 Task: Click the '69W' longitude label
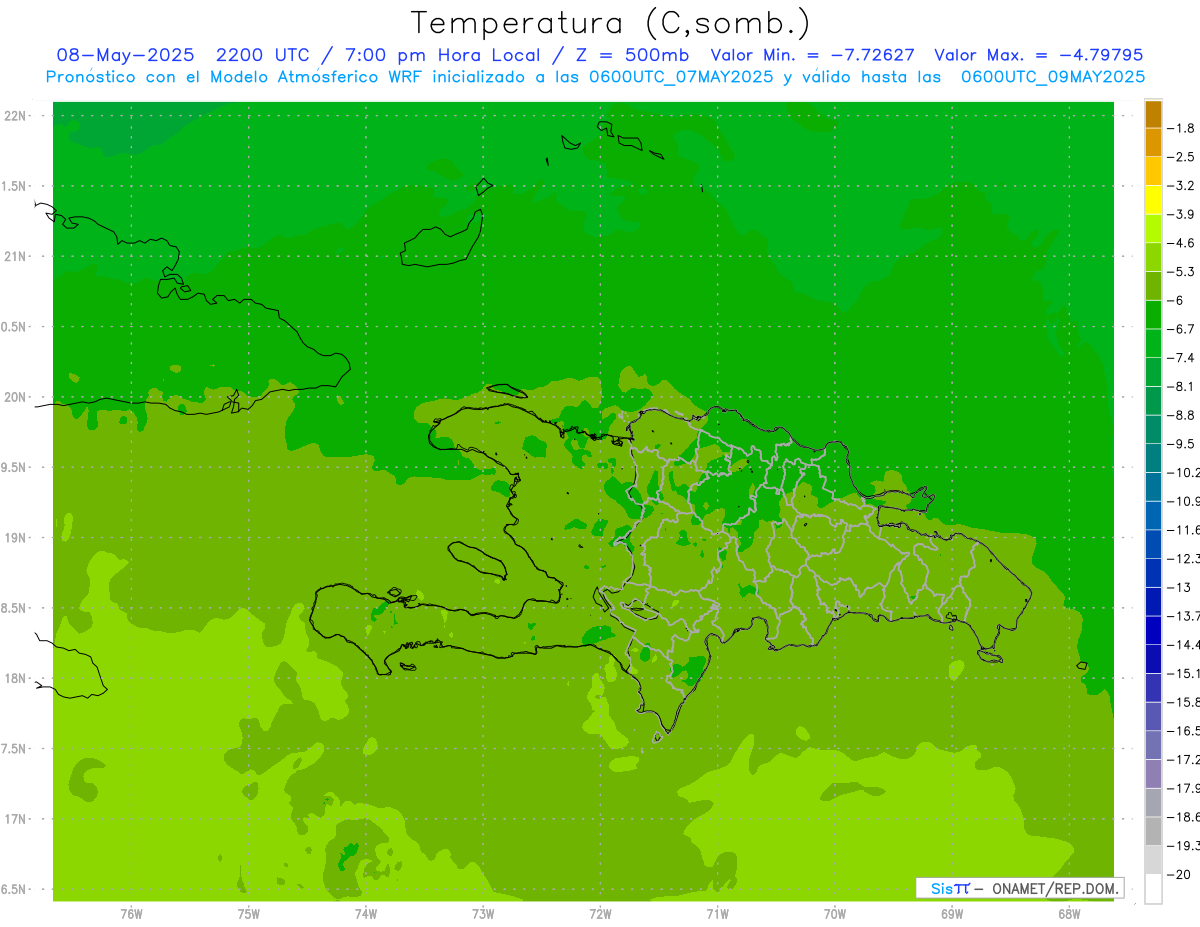click(952, 913)
